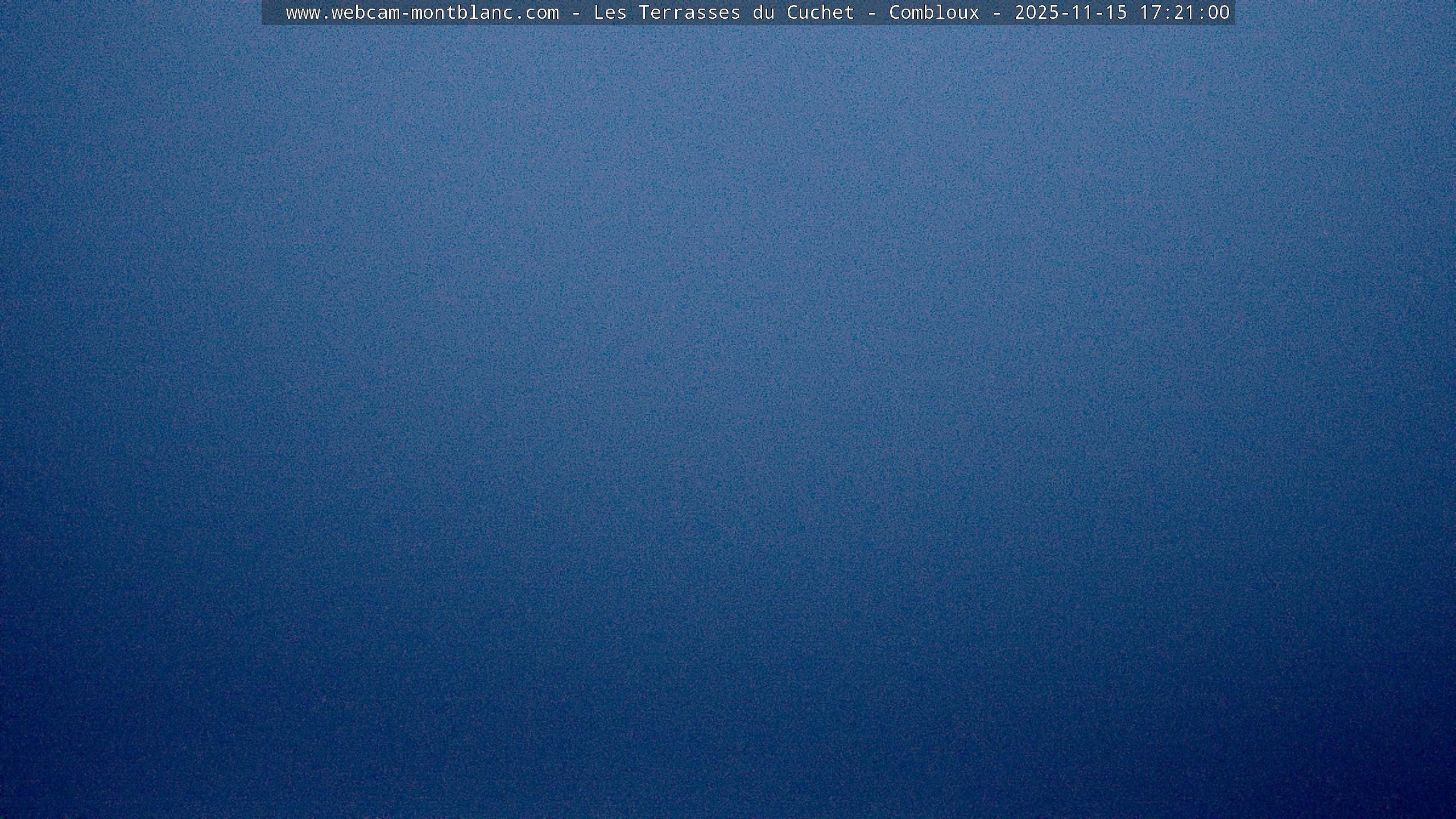Click the word "du" in the banner
This screenshot has width=1456, height=819.
(763, 13)
